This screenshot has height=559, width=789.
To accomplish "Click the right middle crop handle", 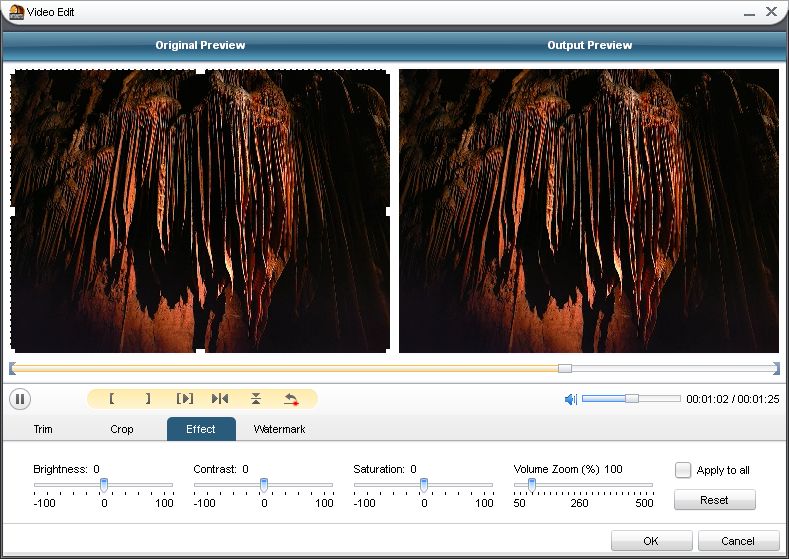I will click(x=388, y=211).
